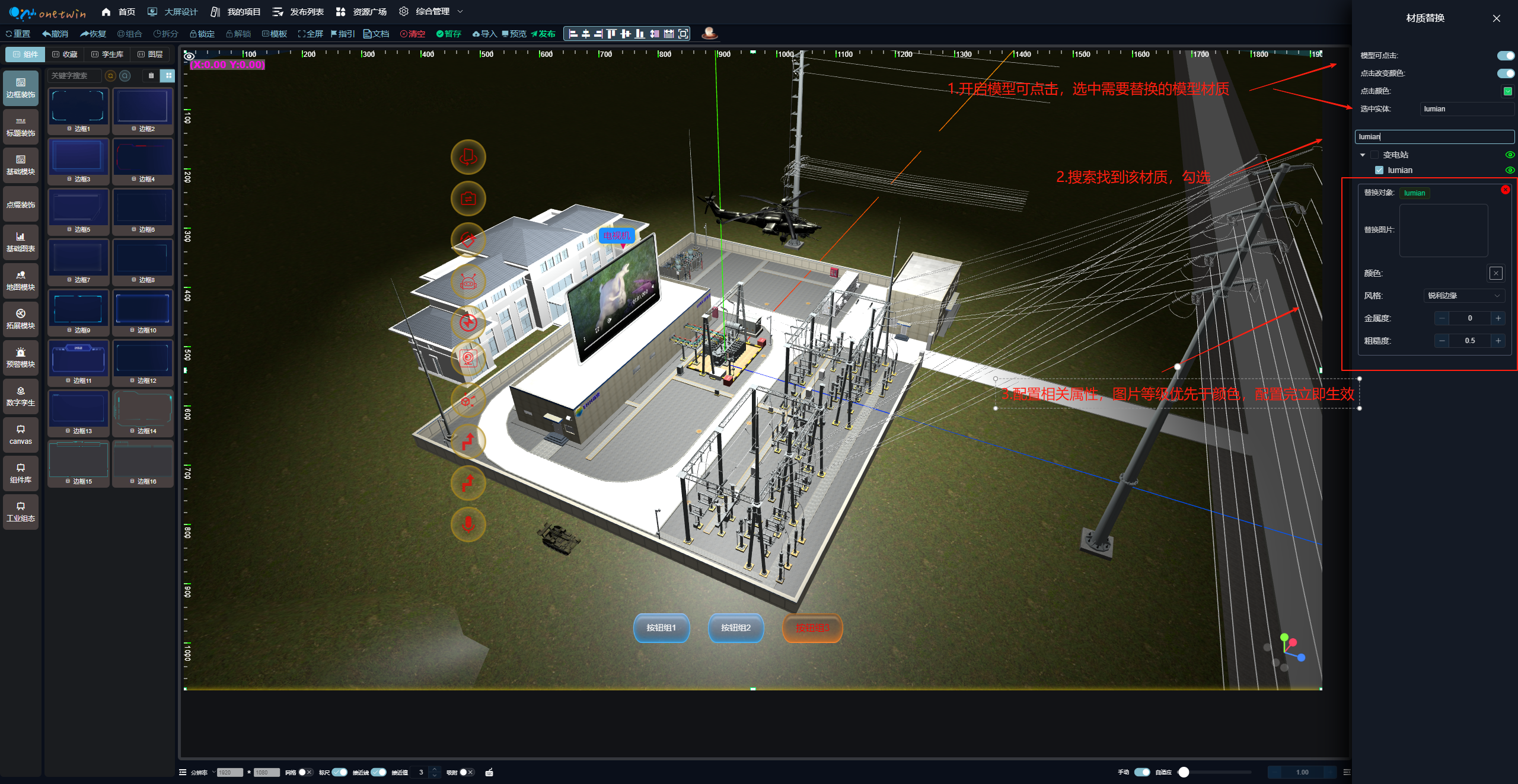This screenshot has height=784, width=1518.
Task: Expand the 综合管理 menu dropdown
Action: click(x=460, y=11)
